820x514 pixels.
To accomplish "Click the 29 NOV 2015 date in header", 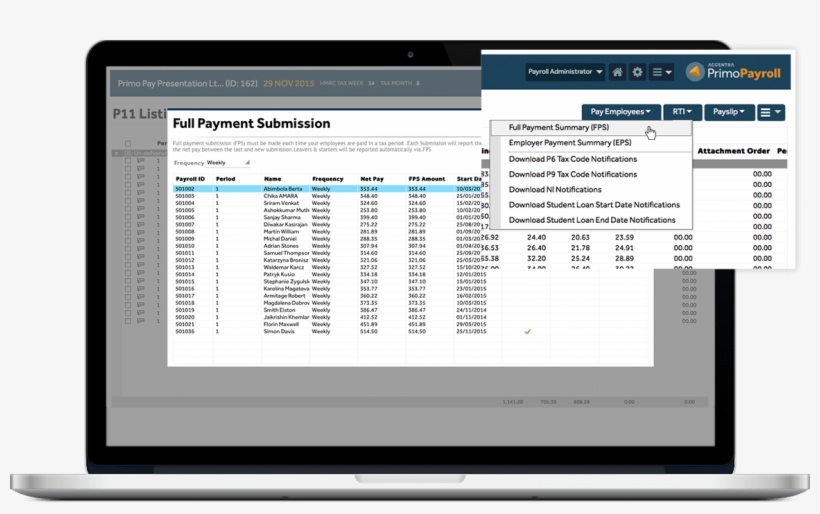I will [x=289, y=84].
